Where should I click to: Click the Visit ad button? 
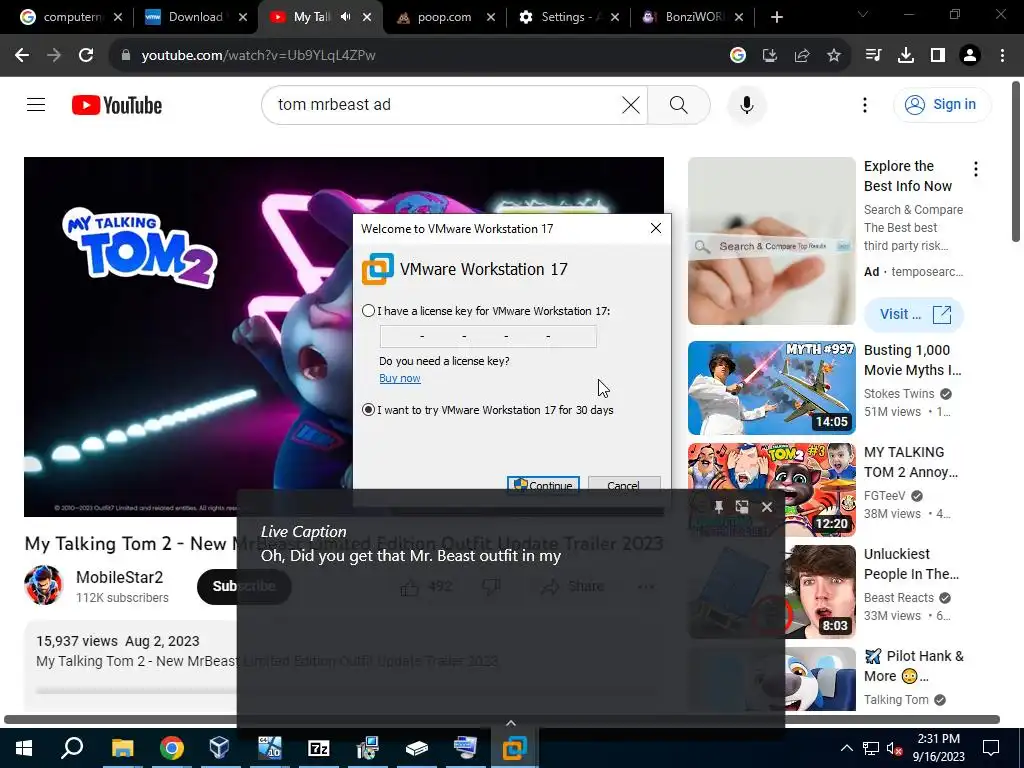[914, 315]
